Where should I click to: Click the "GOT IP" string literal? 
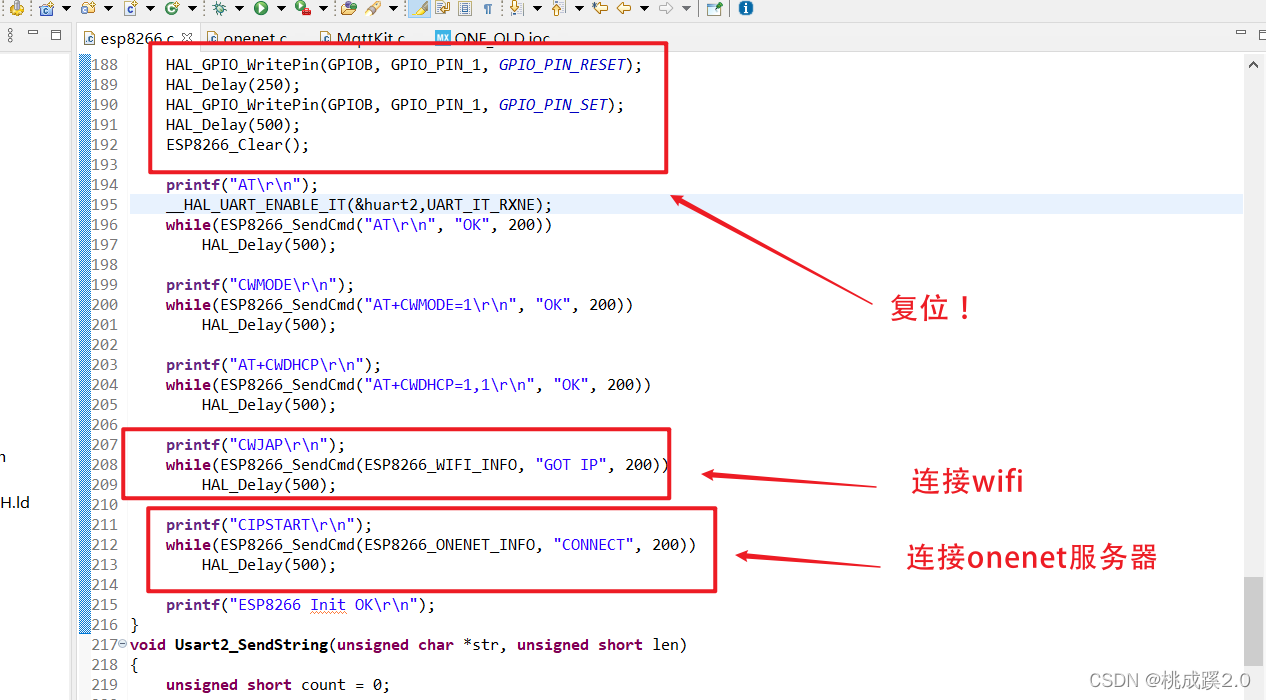coord(571,465)
